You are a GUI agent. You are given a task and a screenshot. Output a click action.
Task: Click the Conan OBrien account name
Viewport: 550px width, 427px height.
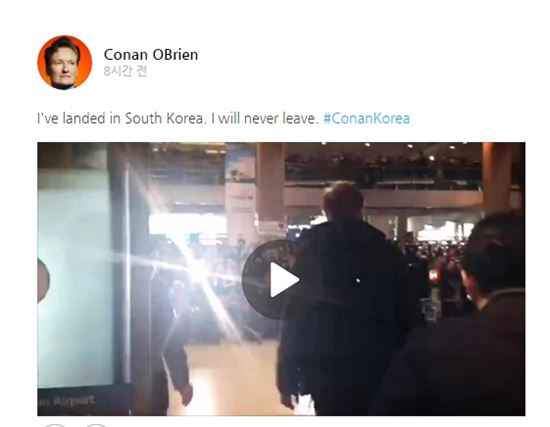151,55
